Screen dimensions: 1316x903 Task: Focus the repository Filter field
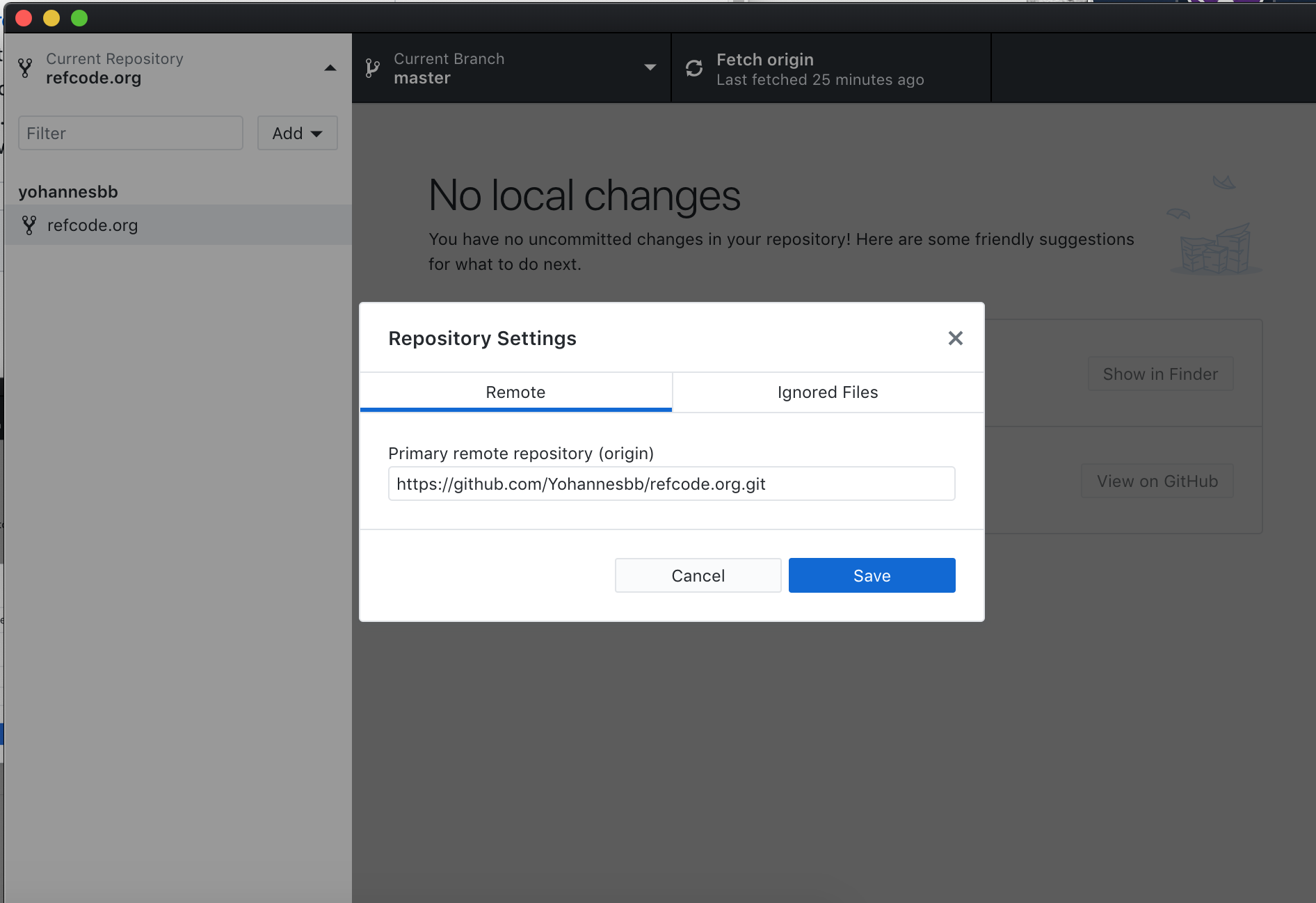tap(131, 133)
